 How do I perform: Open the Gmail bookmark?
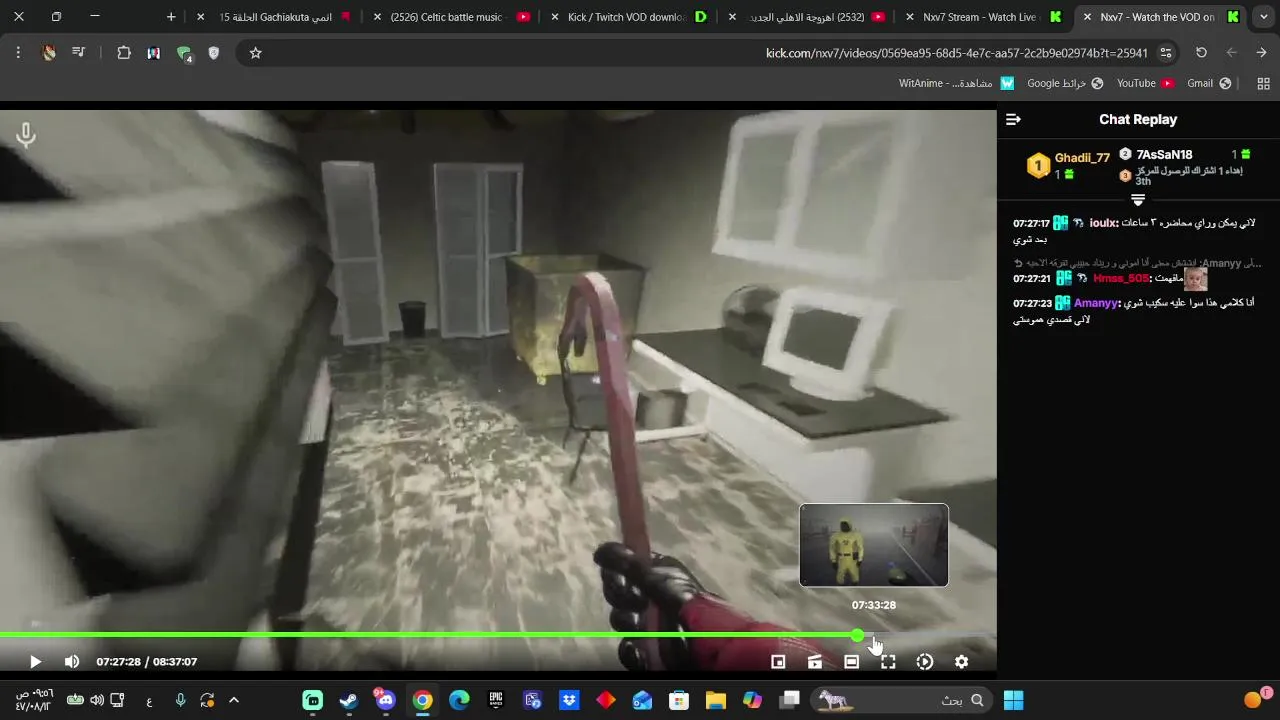point(1209,83)
